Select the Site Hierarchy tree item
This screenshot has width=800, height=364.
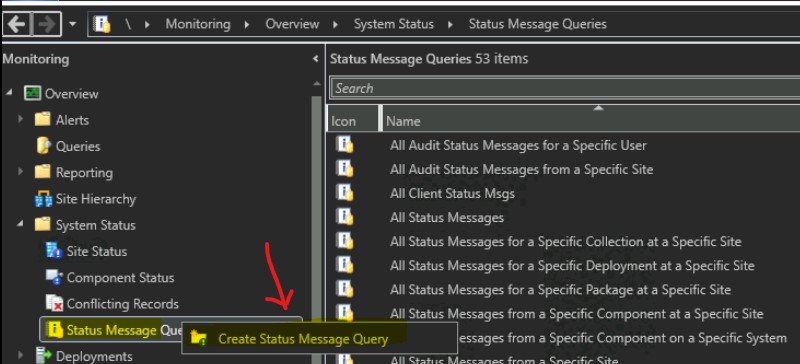pos(96,199)
